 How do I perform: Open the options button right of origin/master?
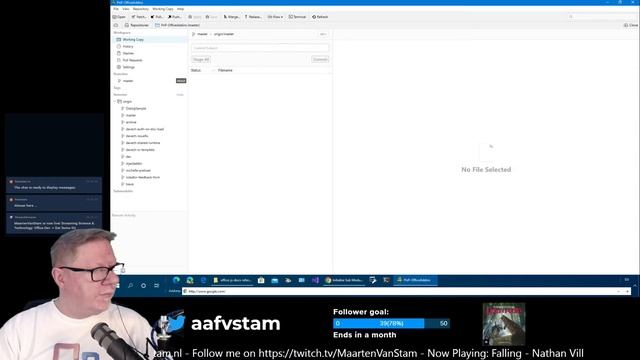(x=323, y=34)
